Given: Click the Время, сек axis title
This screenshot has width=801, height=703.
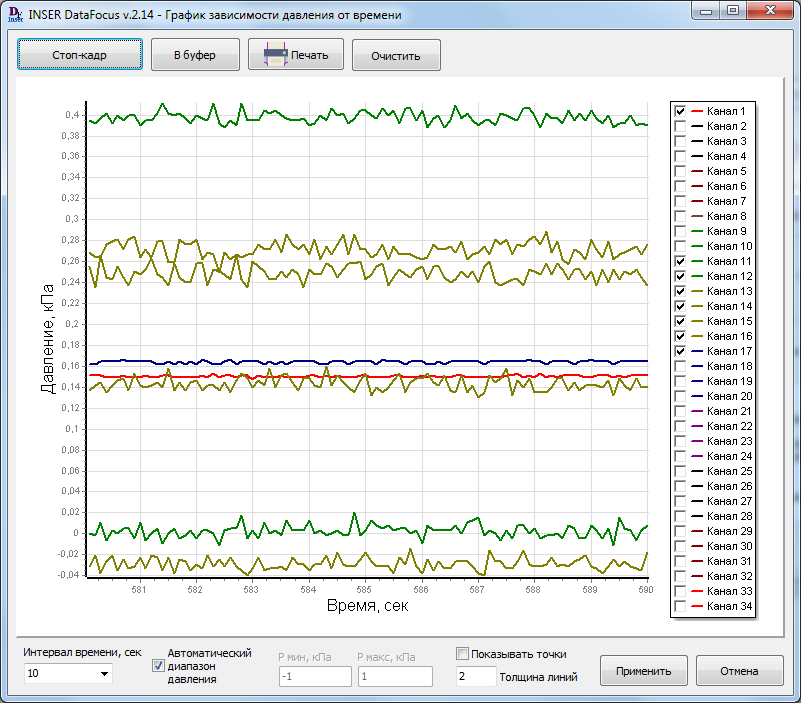Looking at the screenshot, I should pos(367,606).
